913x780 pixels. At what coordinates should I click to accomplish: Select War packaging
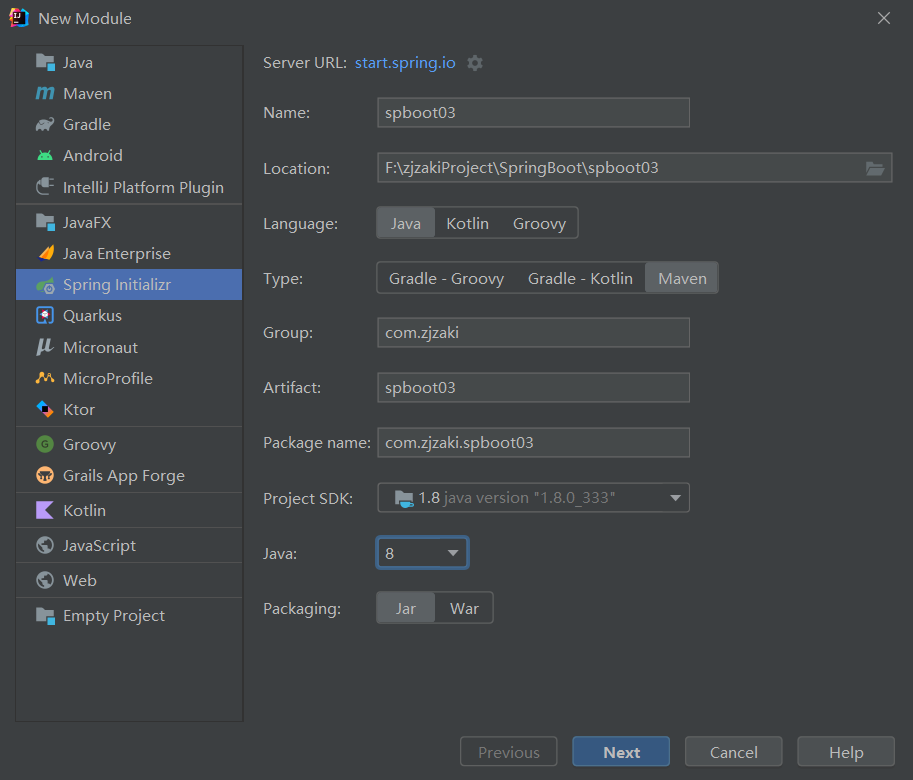(464, 608)
